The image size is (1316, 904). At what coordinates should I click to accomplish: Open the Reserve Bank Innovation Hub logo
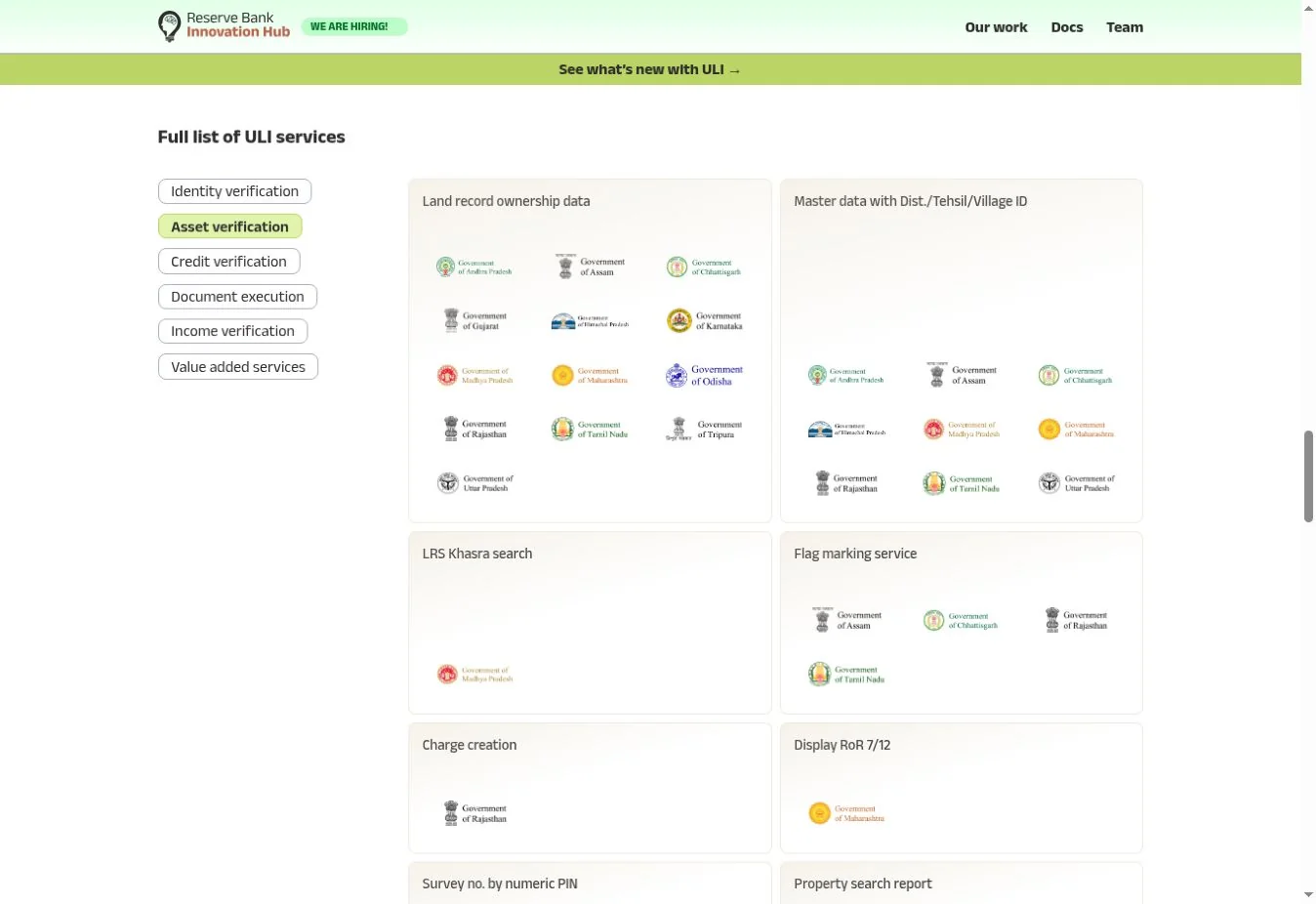click(x=225, y=26)
